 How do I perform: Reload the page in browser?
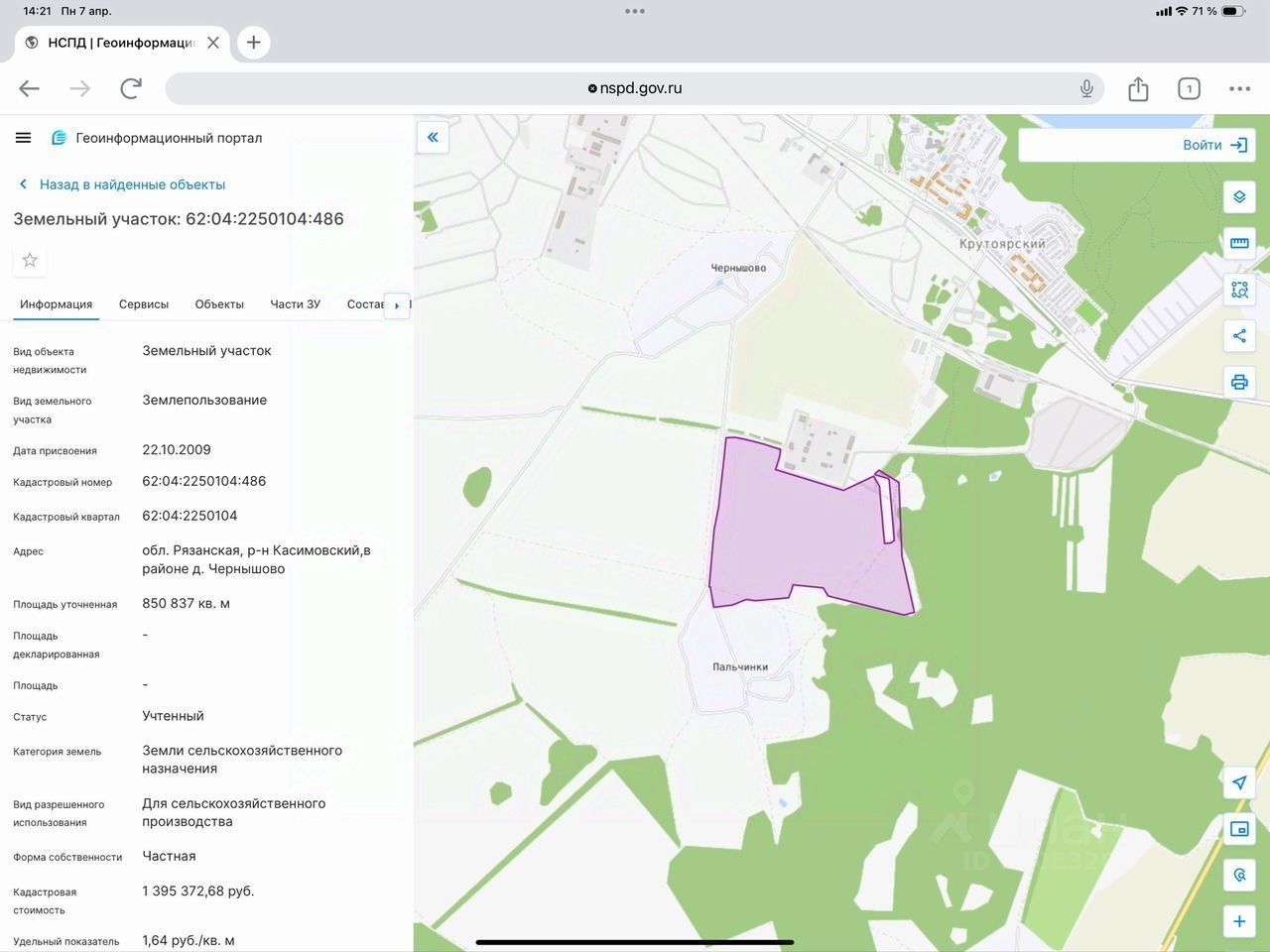click(131, 88)
